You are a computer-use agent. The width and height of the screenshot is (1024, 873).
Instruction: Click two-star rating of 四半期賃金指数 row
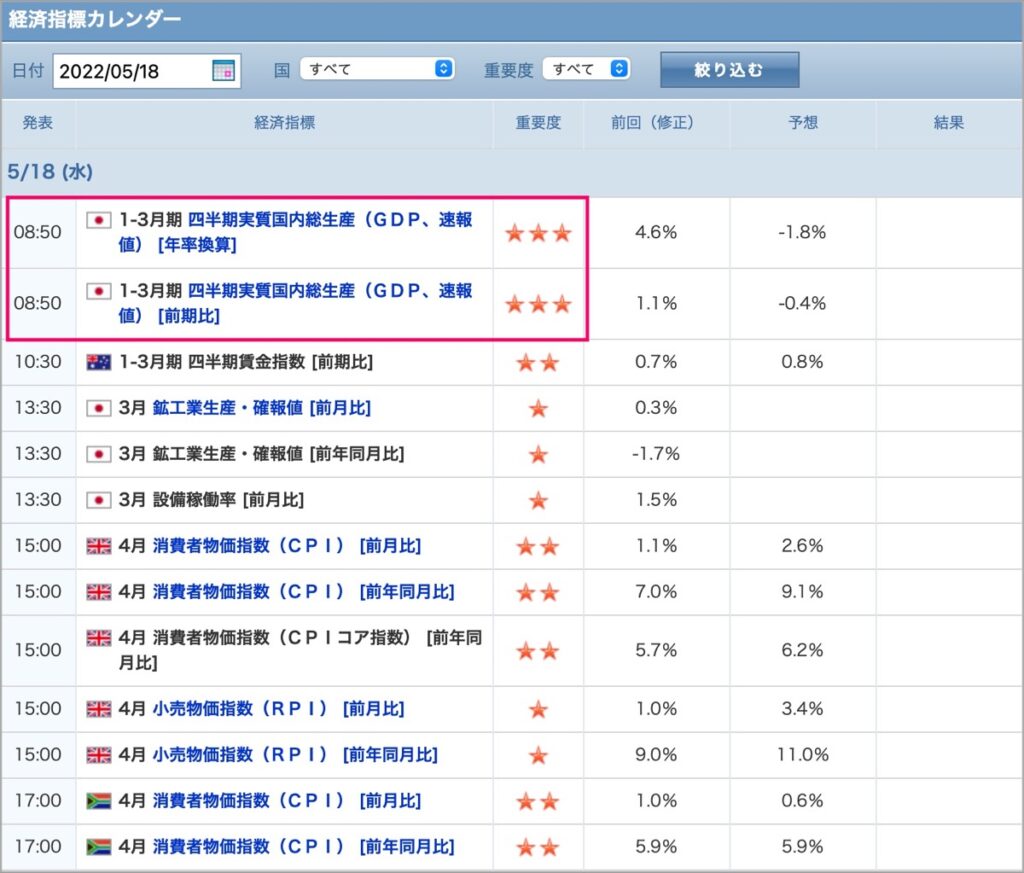538,362
